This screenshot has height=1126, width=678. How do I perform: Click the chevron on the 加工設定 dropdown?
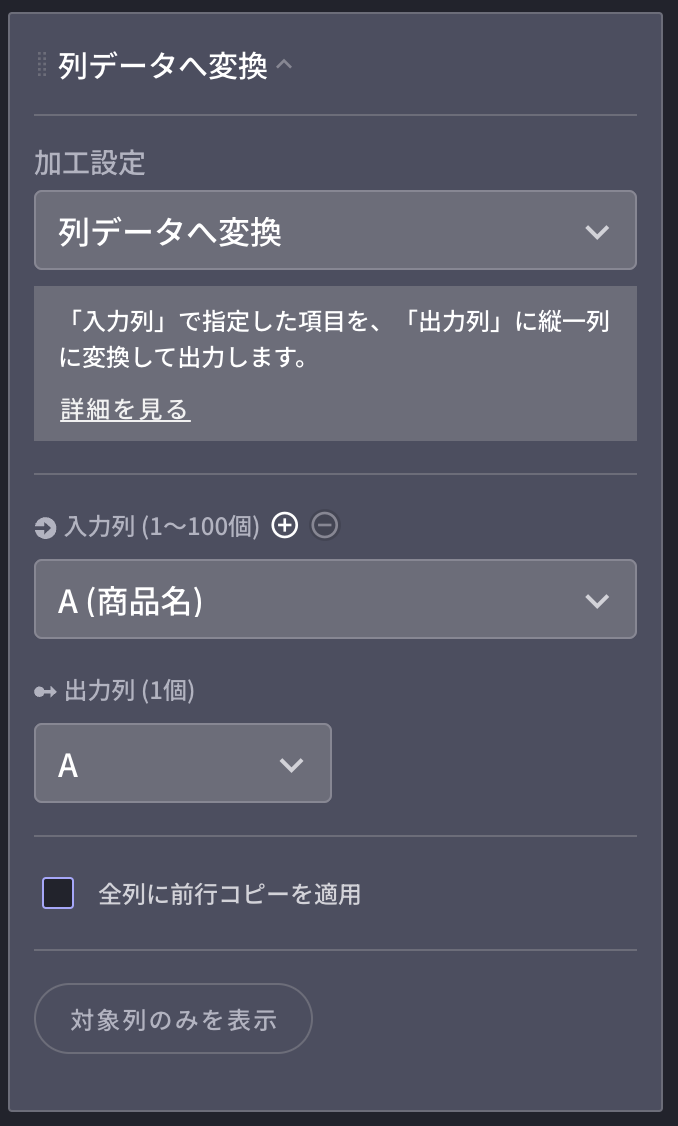597,231
